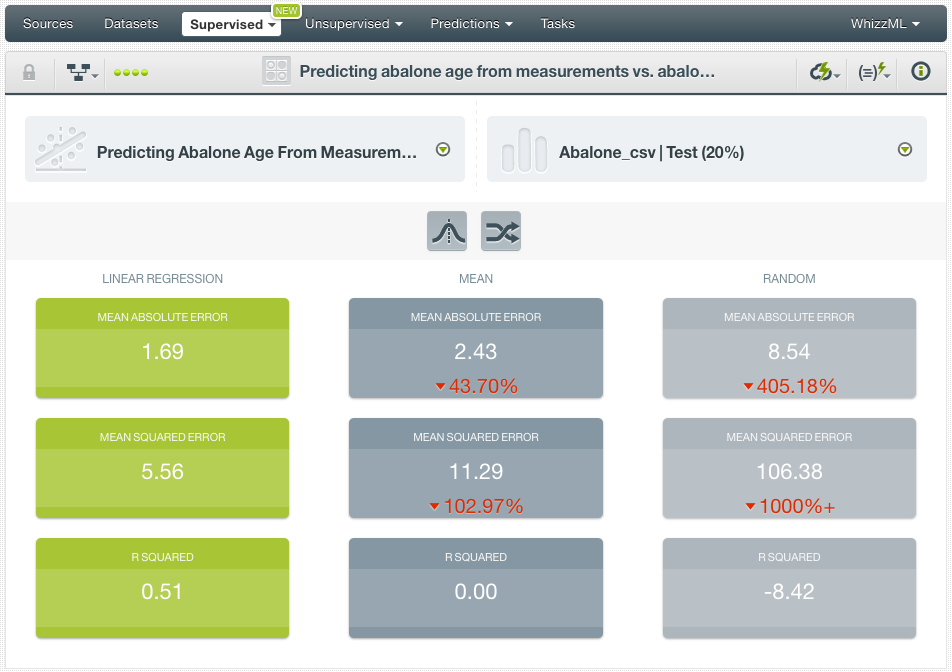Click the linear regression model thumbnail icon

click(59, 149)
